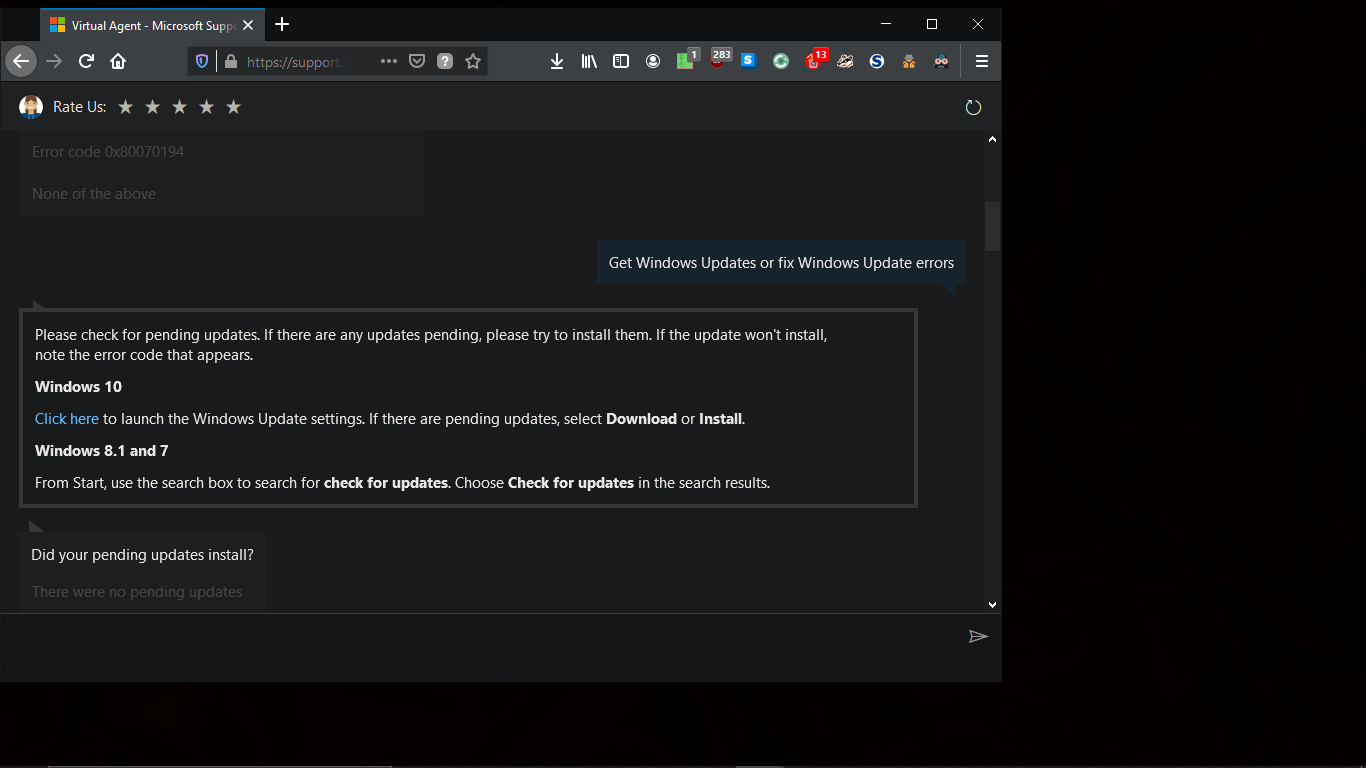Open the Firefox account icon
This screenshot has height=768, width=1366.
[653, 61]
